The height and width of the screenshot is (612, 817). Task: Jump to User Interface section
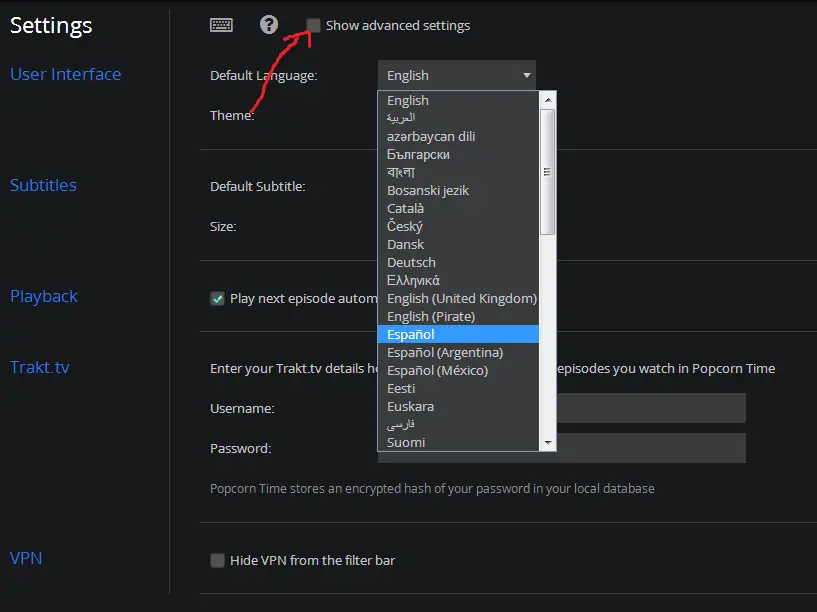tap(66, 74)
